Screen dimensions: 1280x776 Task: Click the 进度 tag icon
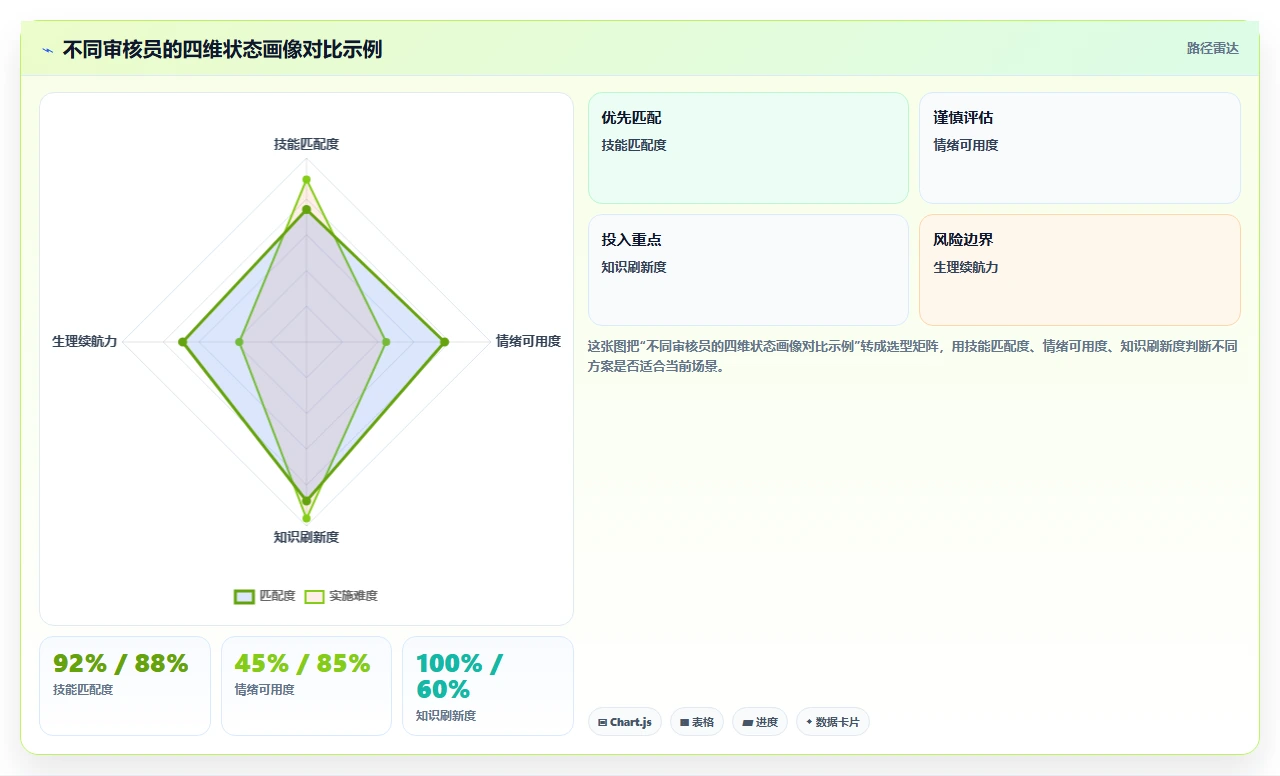(747, 722)
